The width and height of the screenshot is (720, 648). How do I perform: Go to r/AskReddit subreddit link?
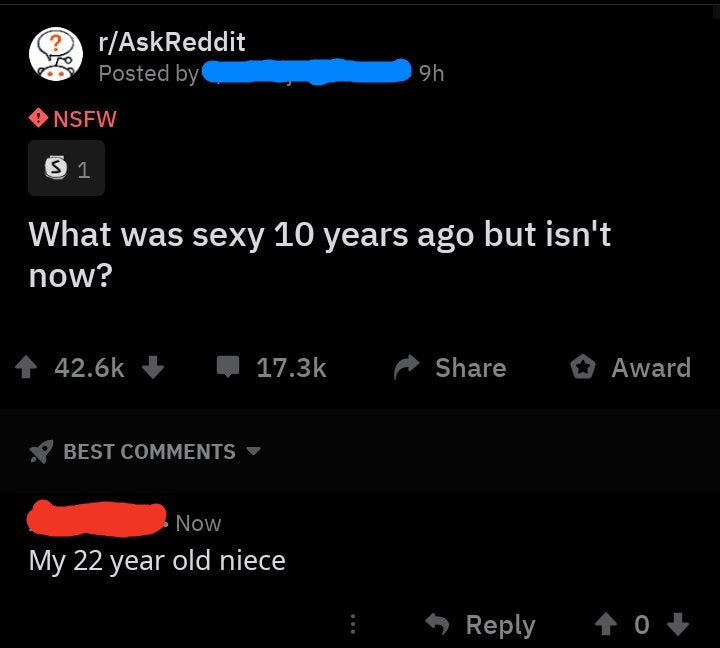tap(171, 42)
